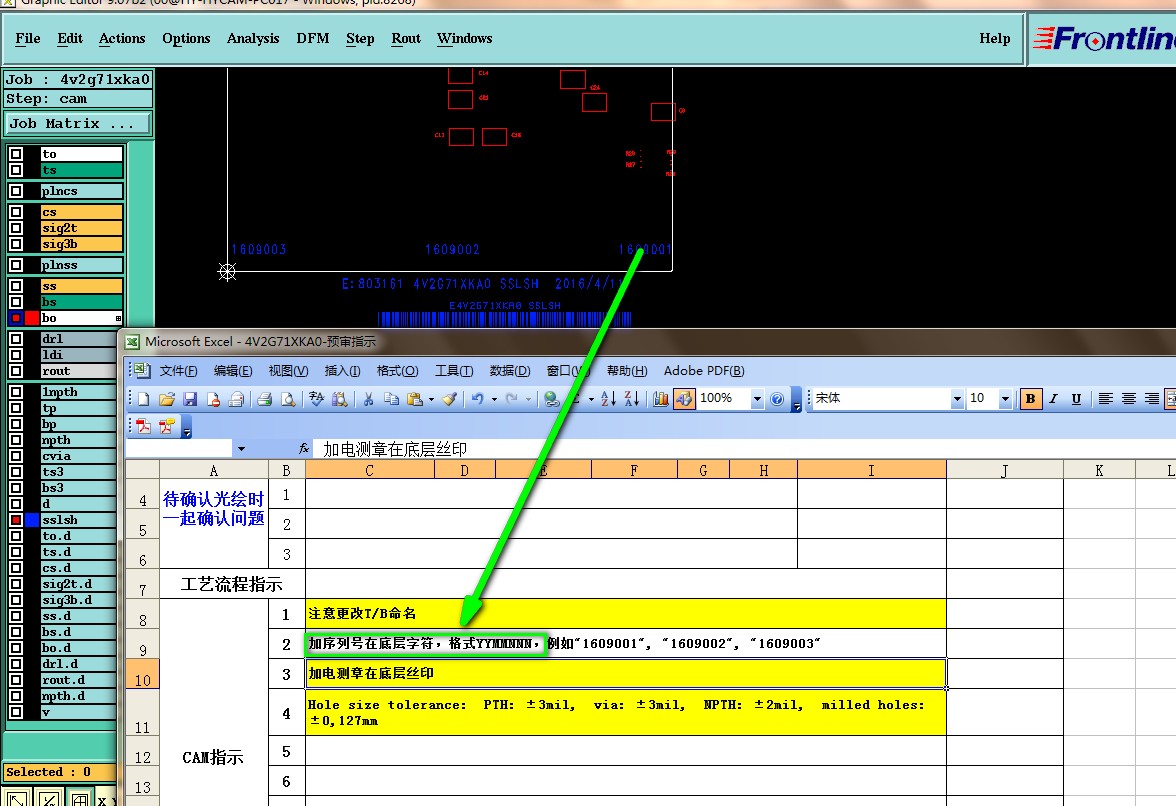This screenshot has height=806, width=1176.
Task: Toggle the checkbox for layer 'drl'
Action: pyautogui.click(x=16, y=338)
